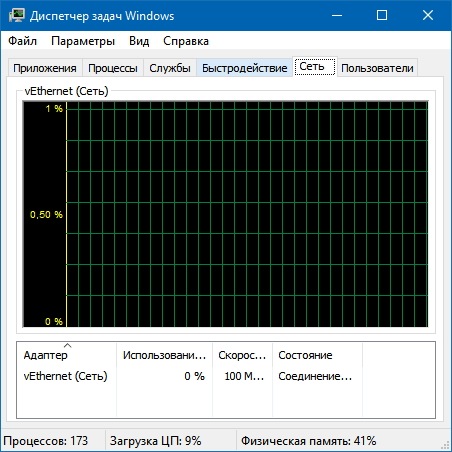Click the vEthernet network usage graph
This screenshot has height=452, width=452.
pos(225,214)
